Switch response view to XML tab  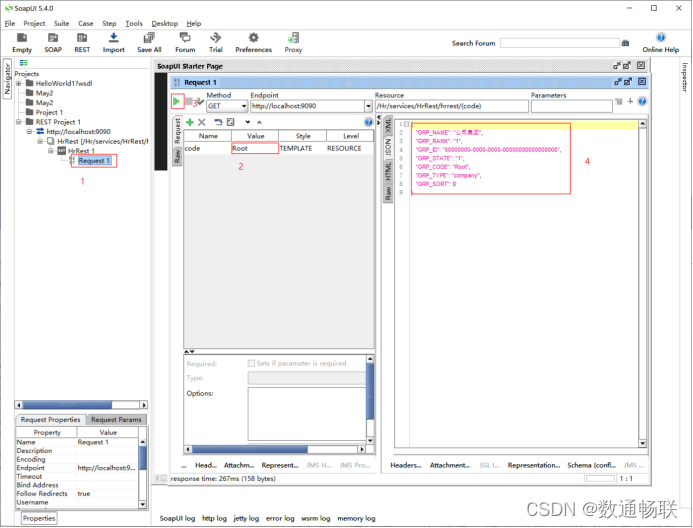(x=388, y=125)
